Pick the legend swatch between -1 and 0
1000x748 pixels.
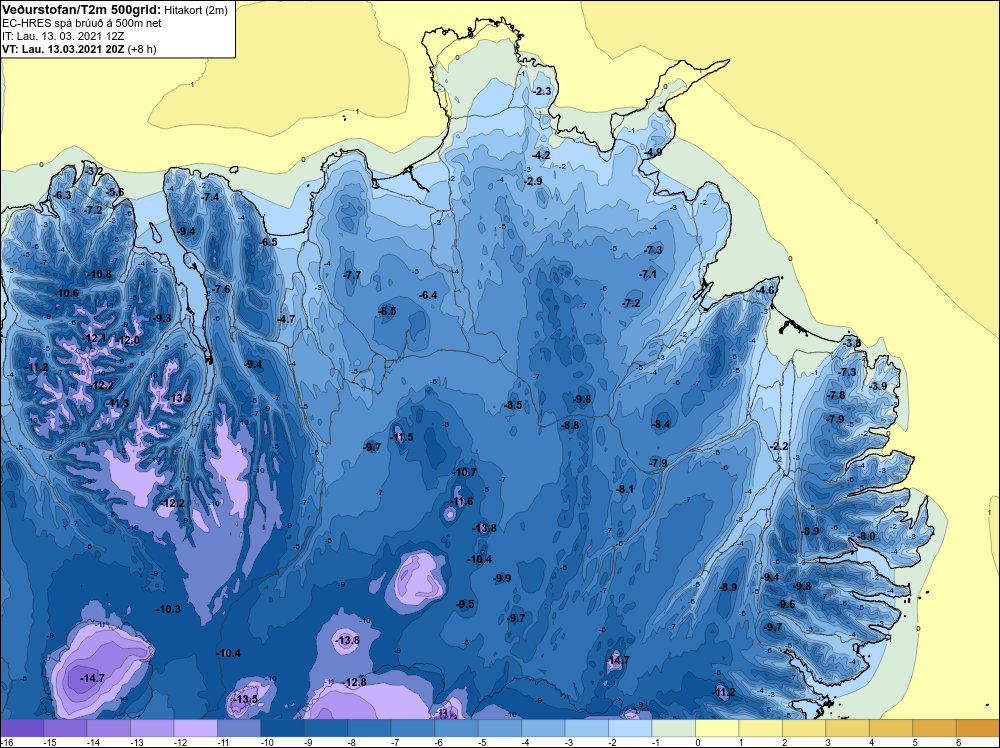673,728
